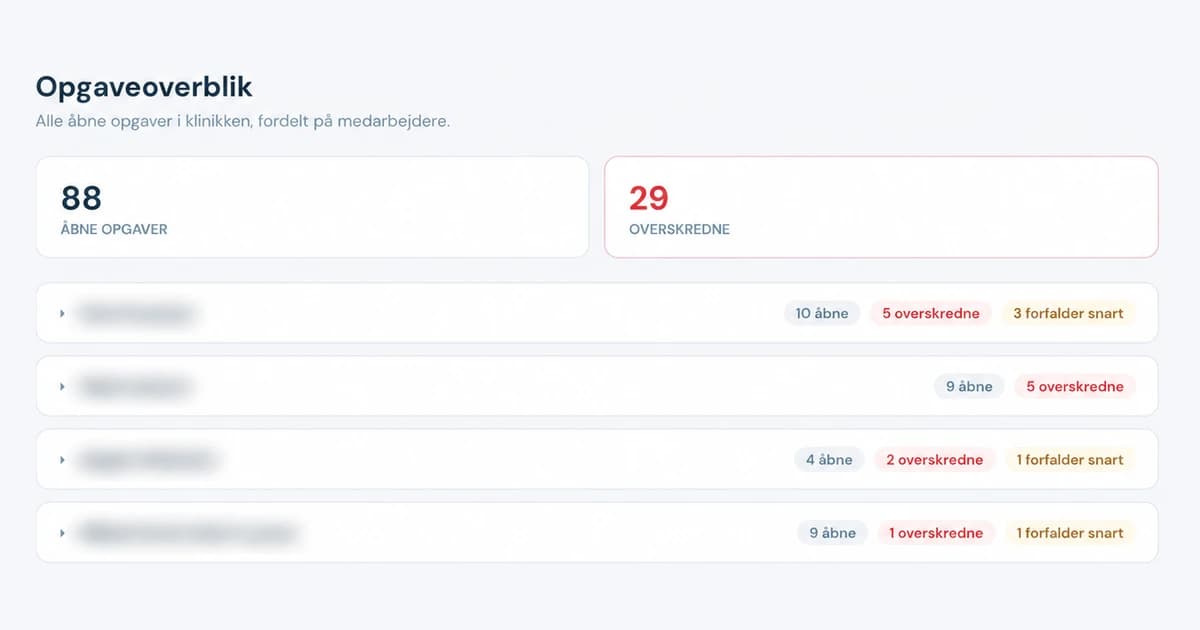Click 5 overskredne badge next to 9 åbne
1200x630 pixels.
tap(1075, 386)
